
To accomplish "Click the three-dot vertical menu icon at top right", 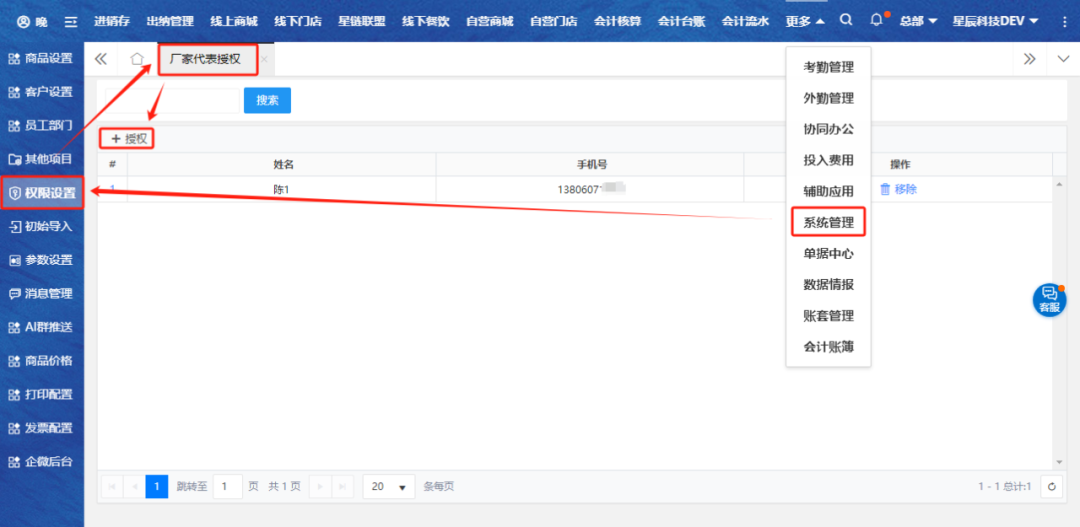I will pyautogui.click(x=1064, y=21).
